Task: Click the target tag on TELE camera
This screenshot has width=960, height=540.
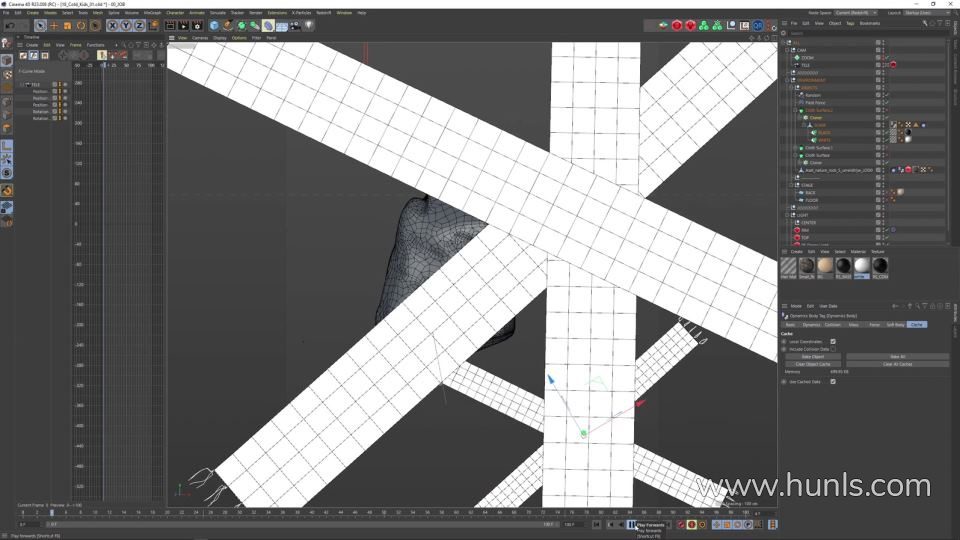Action: point(893,65)
